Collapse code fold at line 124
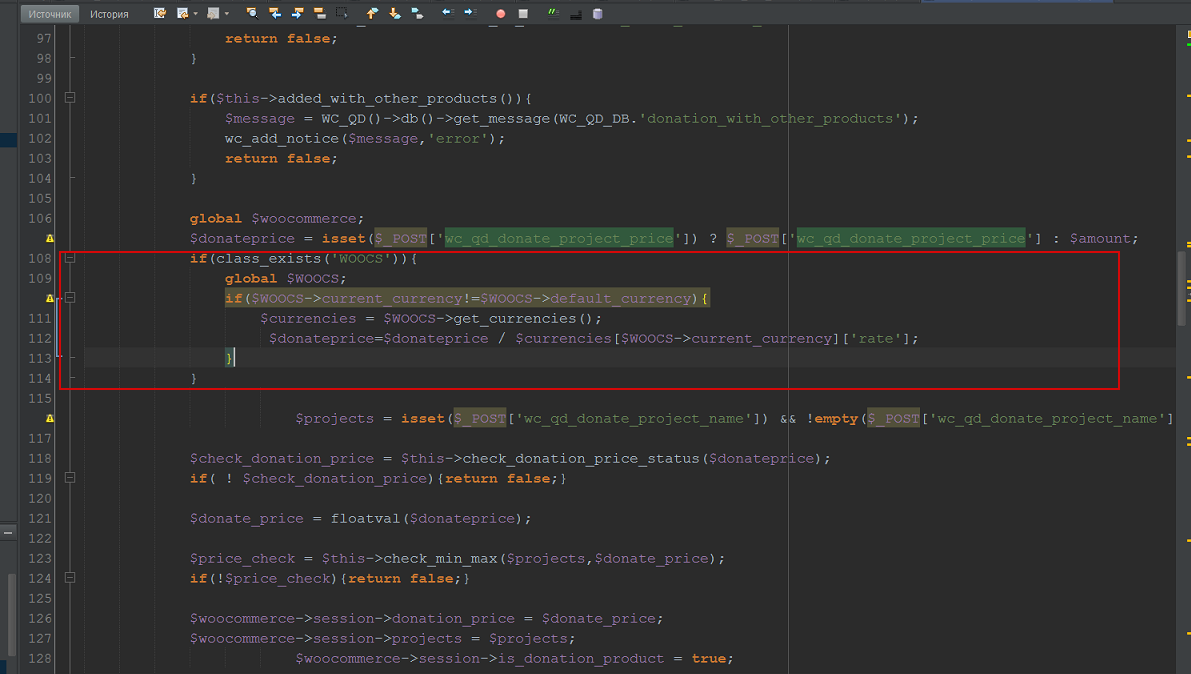Screen dimensions: 1191x674 [x=70, y=578]
